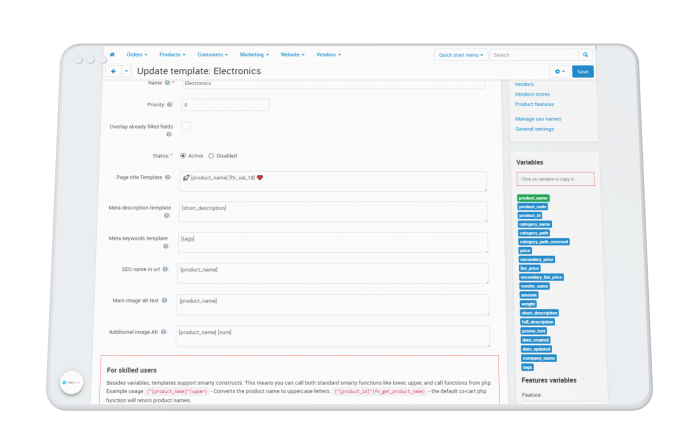The width and height of the screenshot is (700, 445).
Task: Open the General settings link
Action: pyautogui.click(x=534, y=129)
